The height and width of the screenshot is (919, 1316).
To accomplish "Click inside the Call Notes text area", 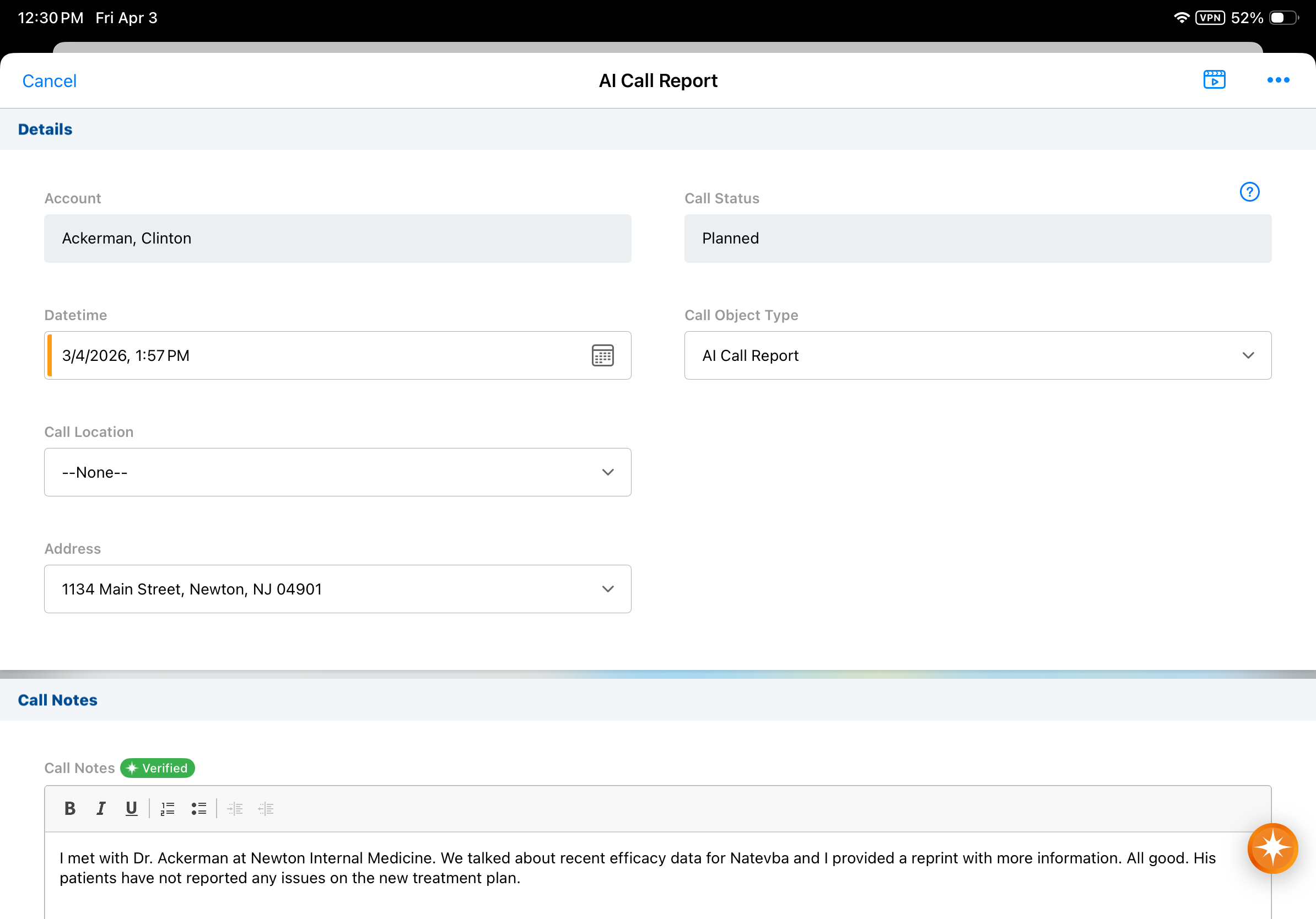I will 630,882.
